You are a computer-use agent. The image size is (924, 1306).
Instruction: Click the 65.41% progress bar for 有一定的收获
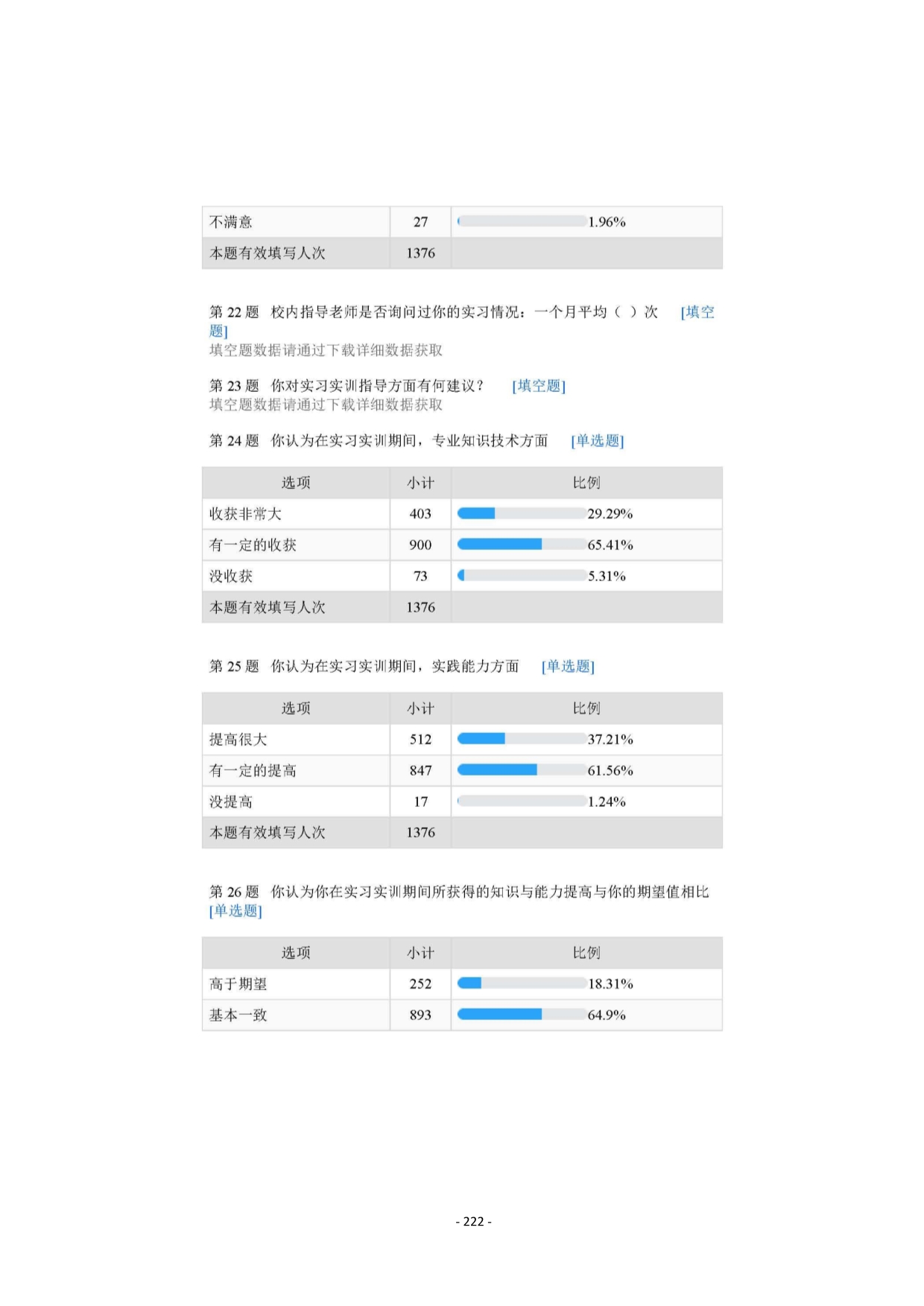point(521,545)
